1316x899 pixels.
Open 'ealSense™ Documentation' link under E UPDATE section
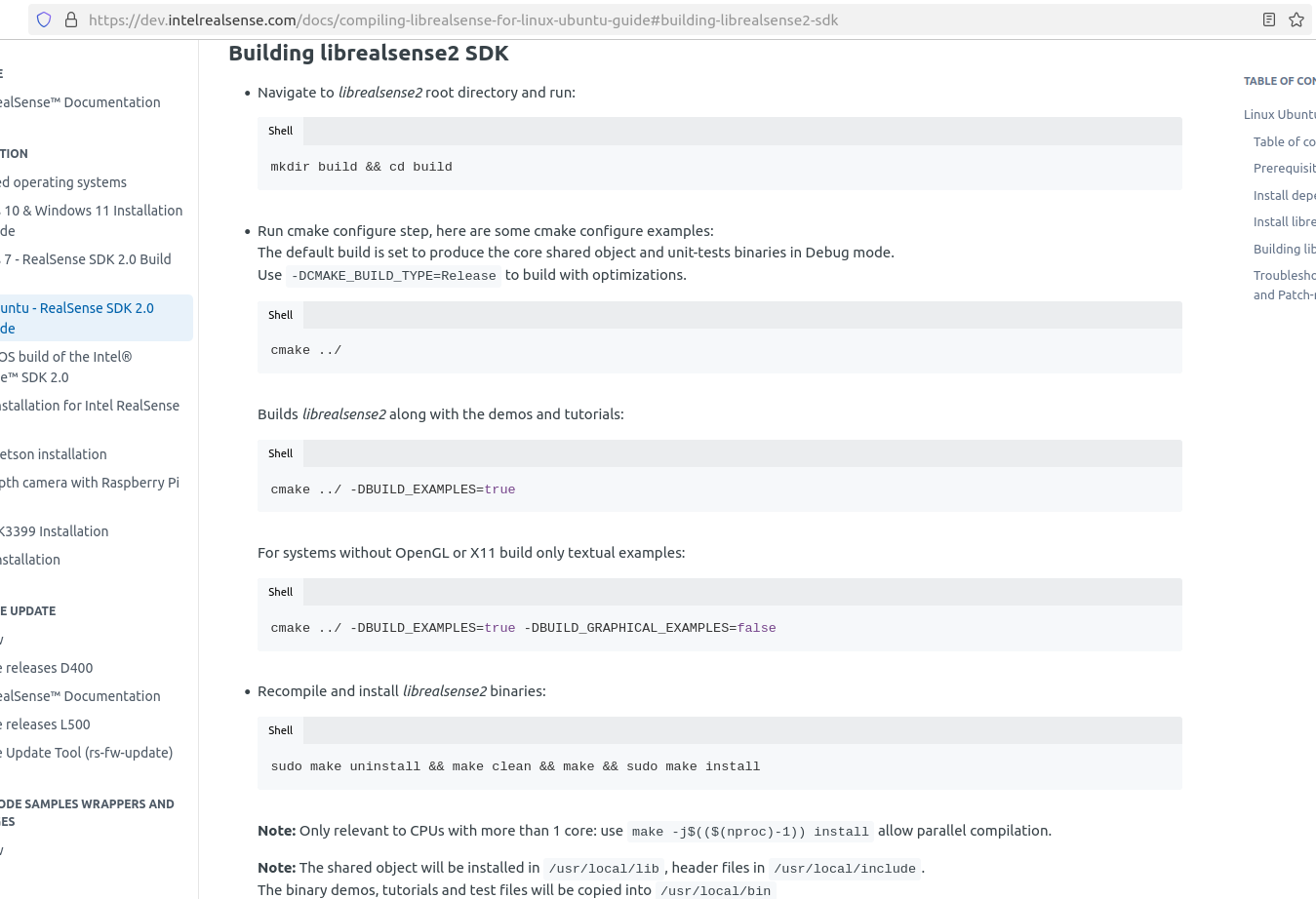pos(80,696)
